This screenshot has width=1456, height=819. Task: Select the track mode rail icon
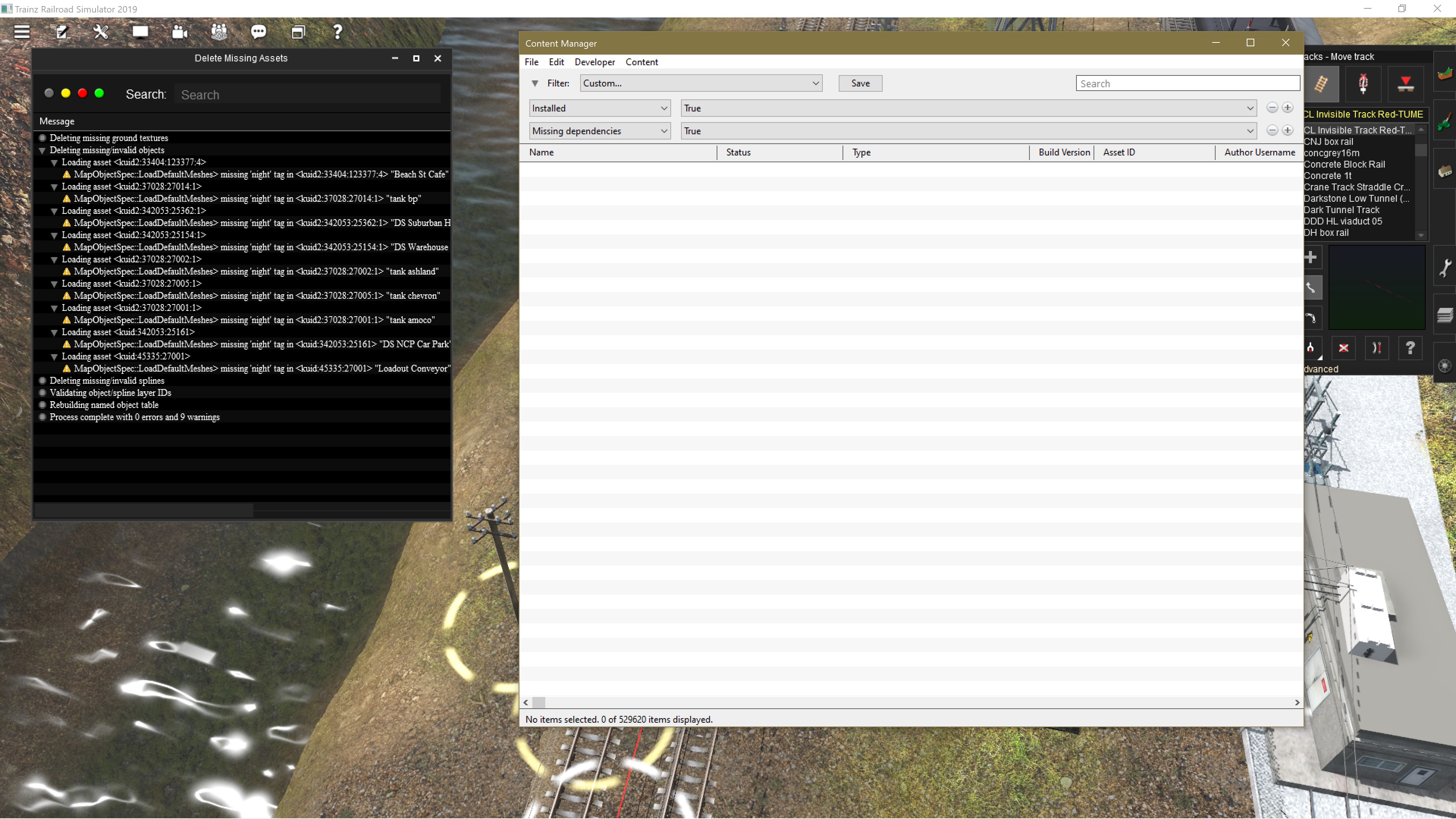point(1321,84)
